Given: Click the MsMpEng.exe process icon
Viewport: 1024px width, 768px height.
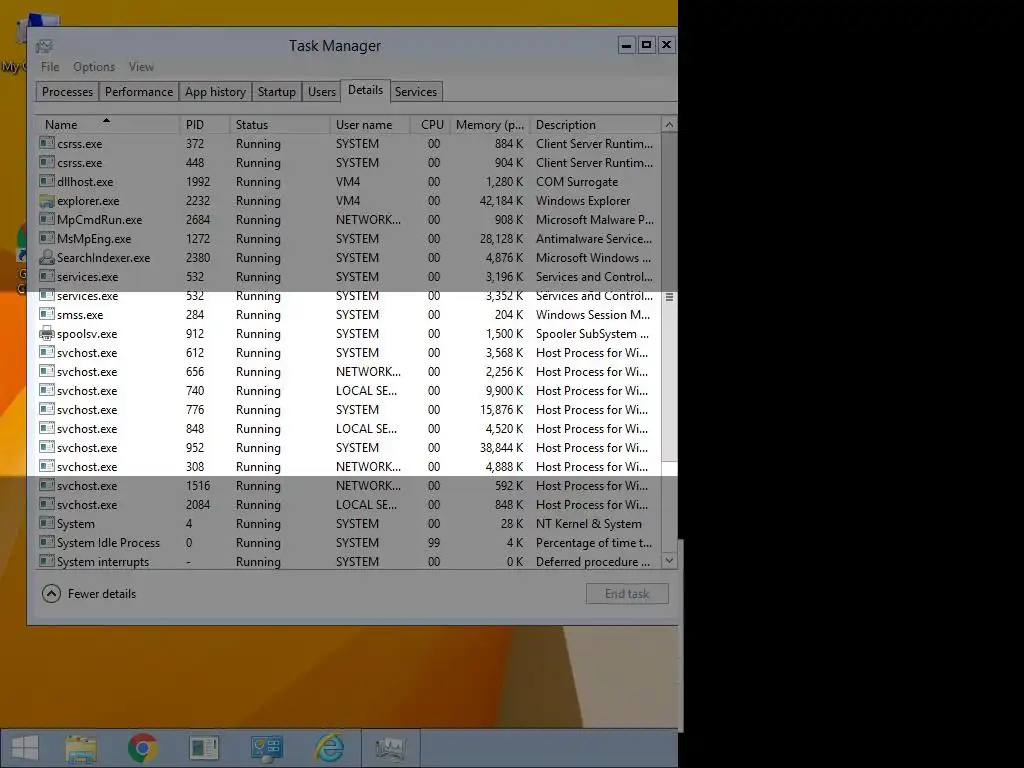Looking at the screenshot, I should coord(46,238).
